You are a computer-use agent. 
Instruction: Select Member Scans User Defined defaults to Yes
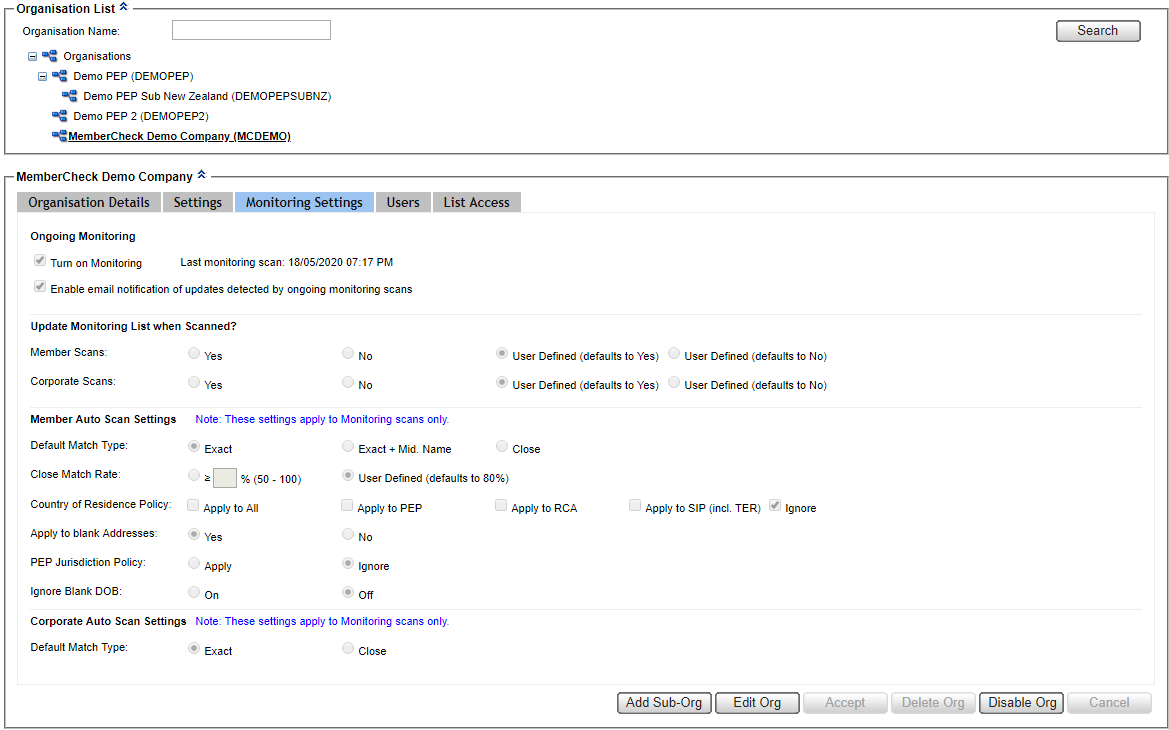tap(502, 354)
